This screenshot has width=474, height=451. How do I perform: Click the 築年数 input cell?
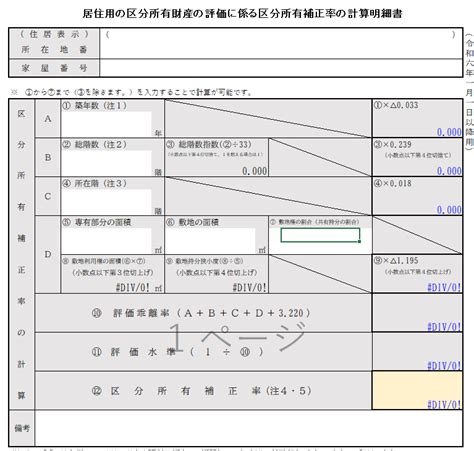pyautogui.click(x=106, y=124)
